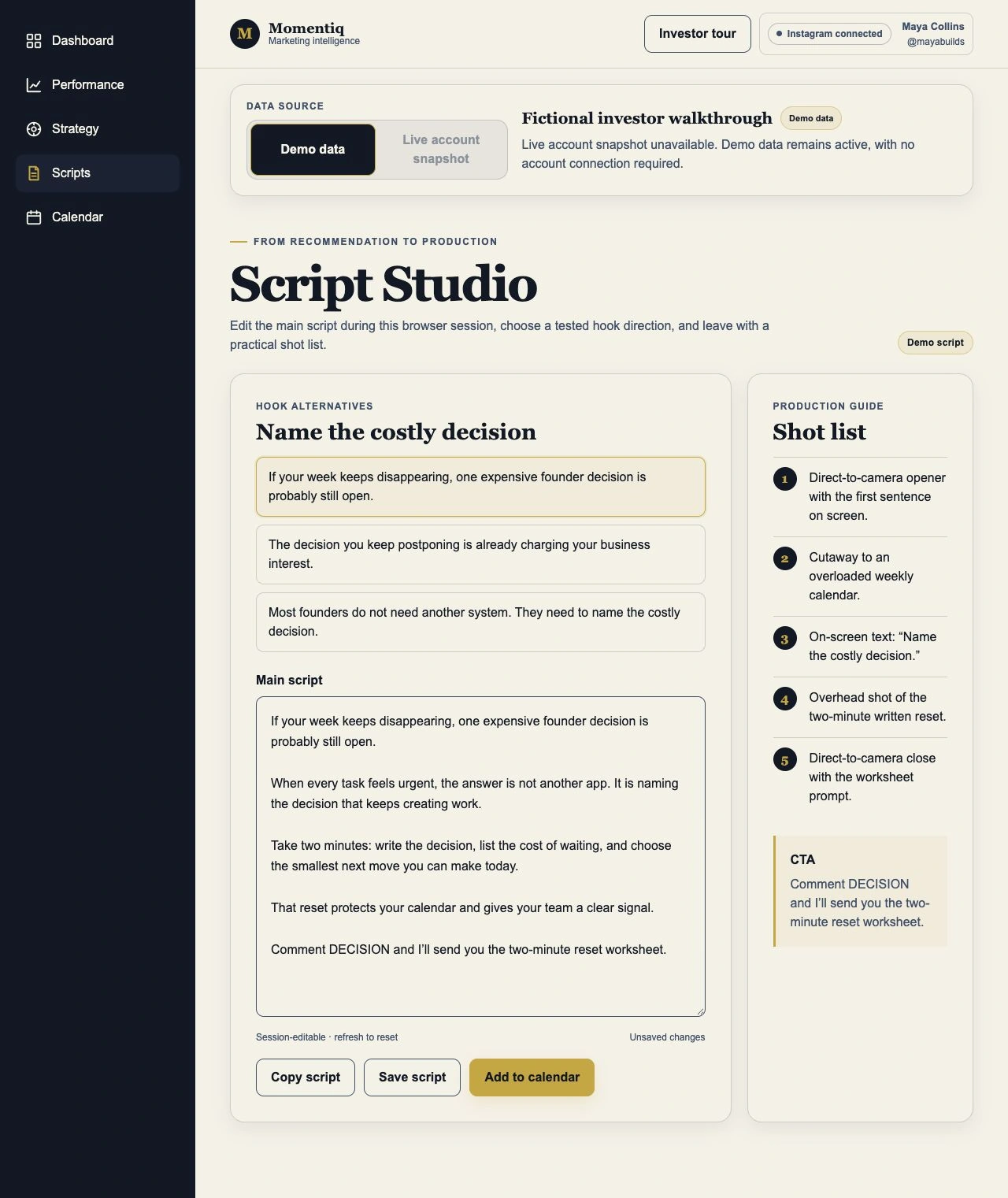Click the Instagram connected status badge
The height and width of the screenshot is (1198, 1008).
click(829, 34)
